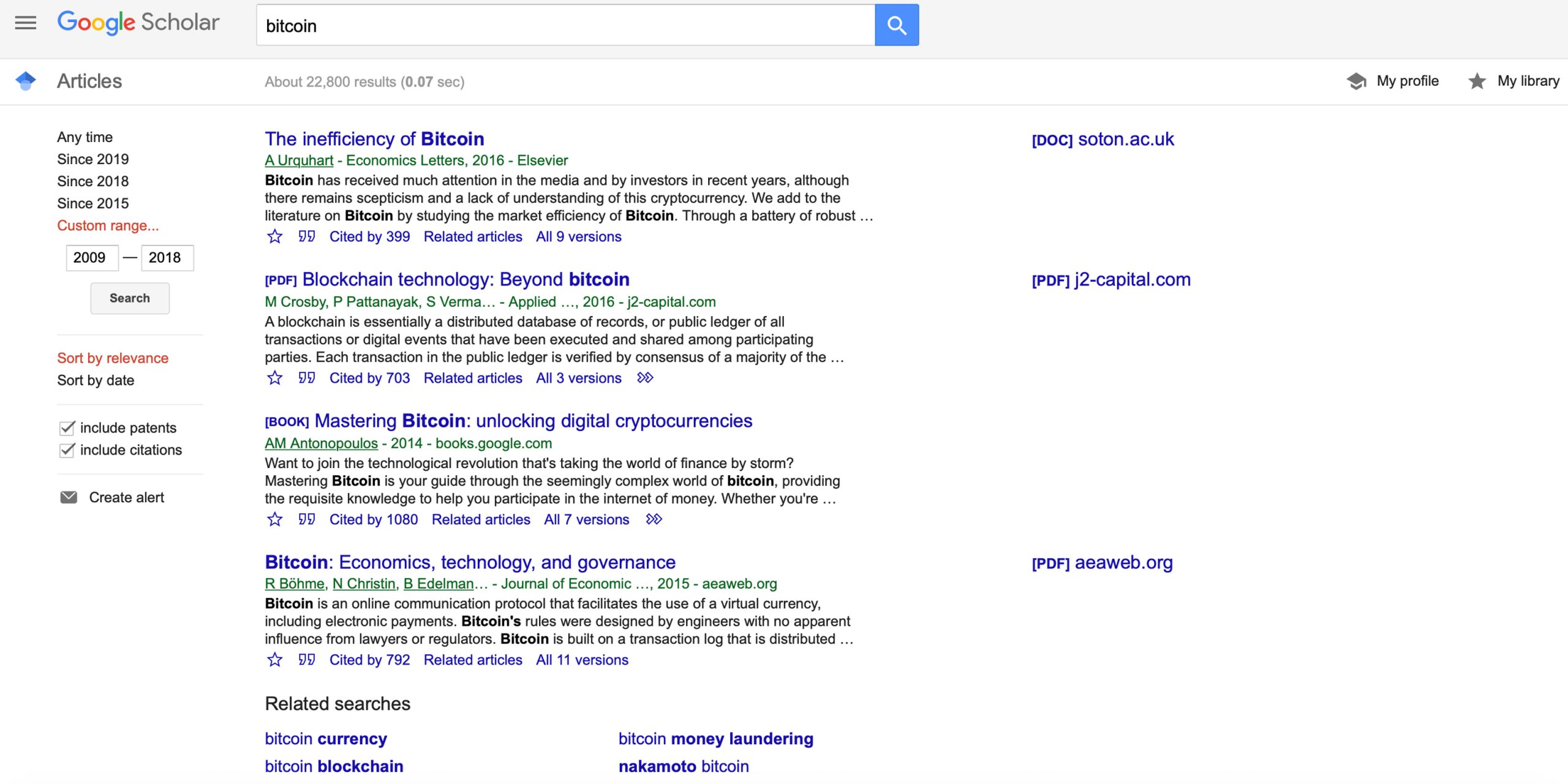Expand more links for Blockchain technology result

click(645, 378)
